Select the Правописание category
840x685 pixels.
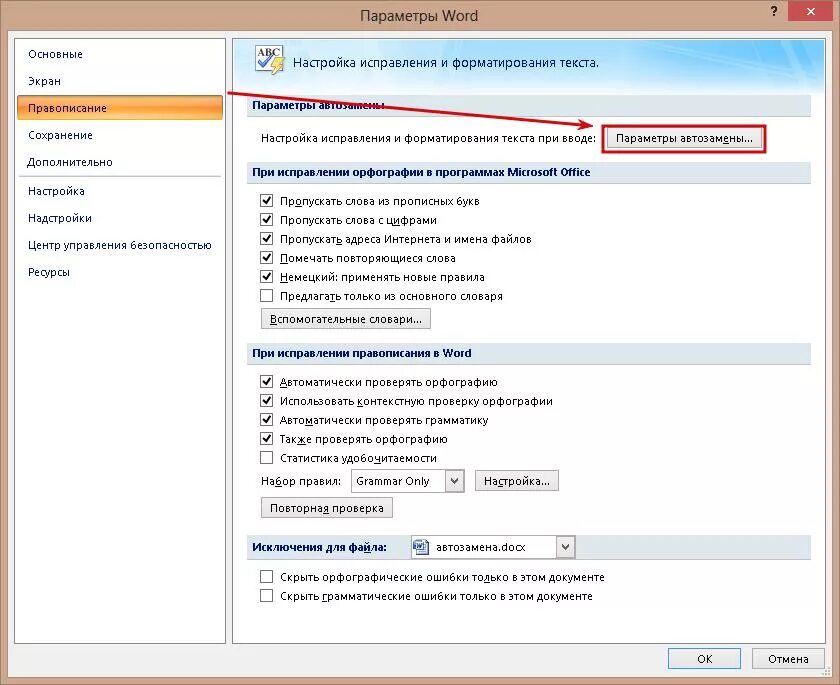[x=120, y=108]
